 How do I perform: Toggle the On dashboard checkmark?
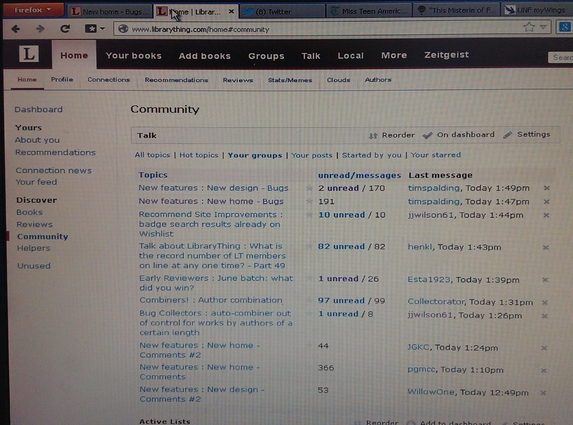click(427, 135)
